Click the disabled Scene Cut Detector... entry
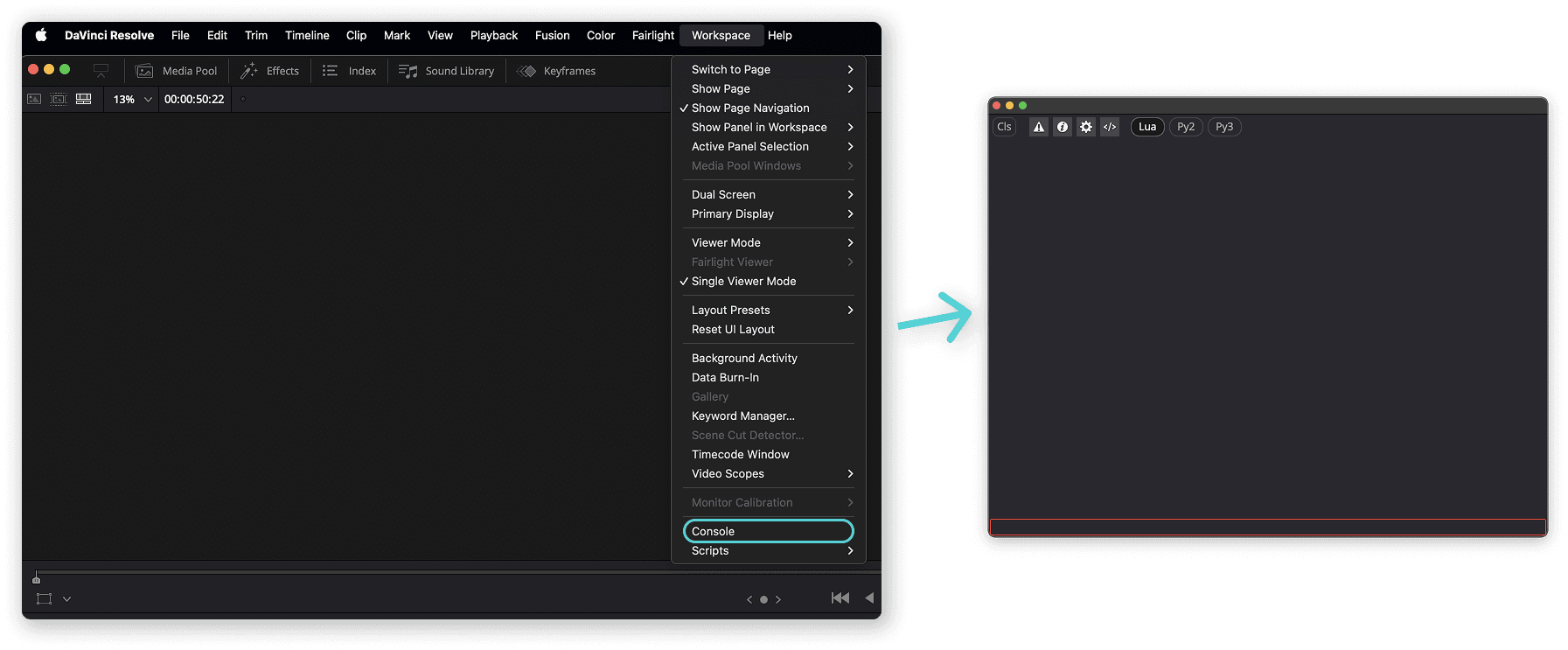1568x650 pixels. (768, 435)
